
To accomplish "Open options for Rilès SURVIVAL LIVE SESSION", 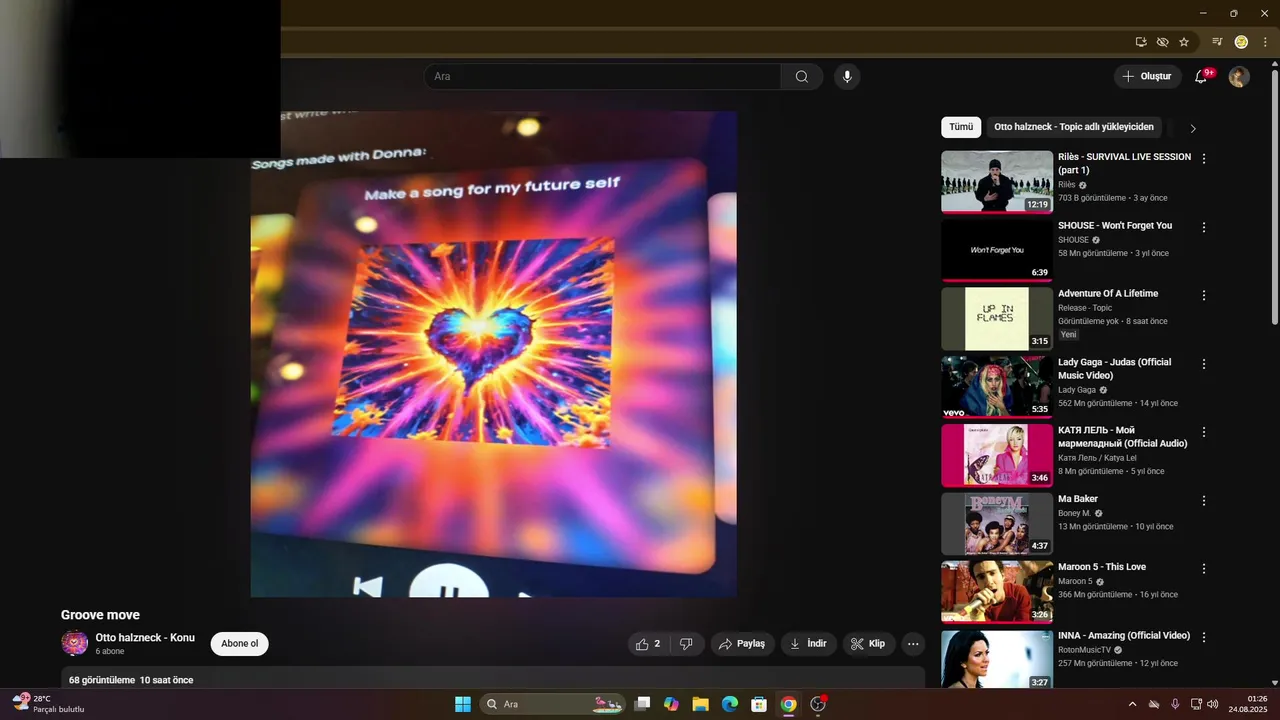I will point(1204,159).
